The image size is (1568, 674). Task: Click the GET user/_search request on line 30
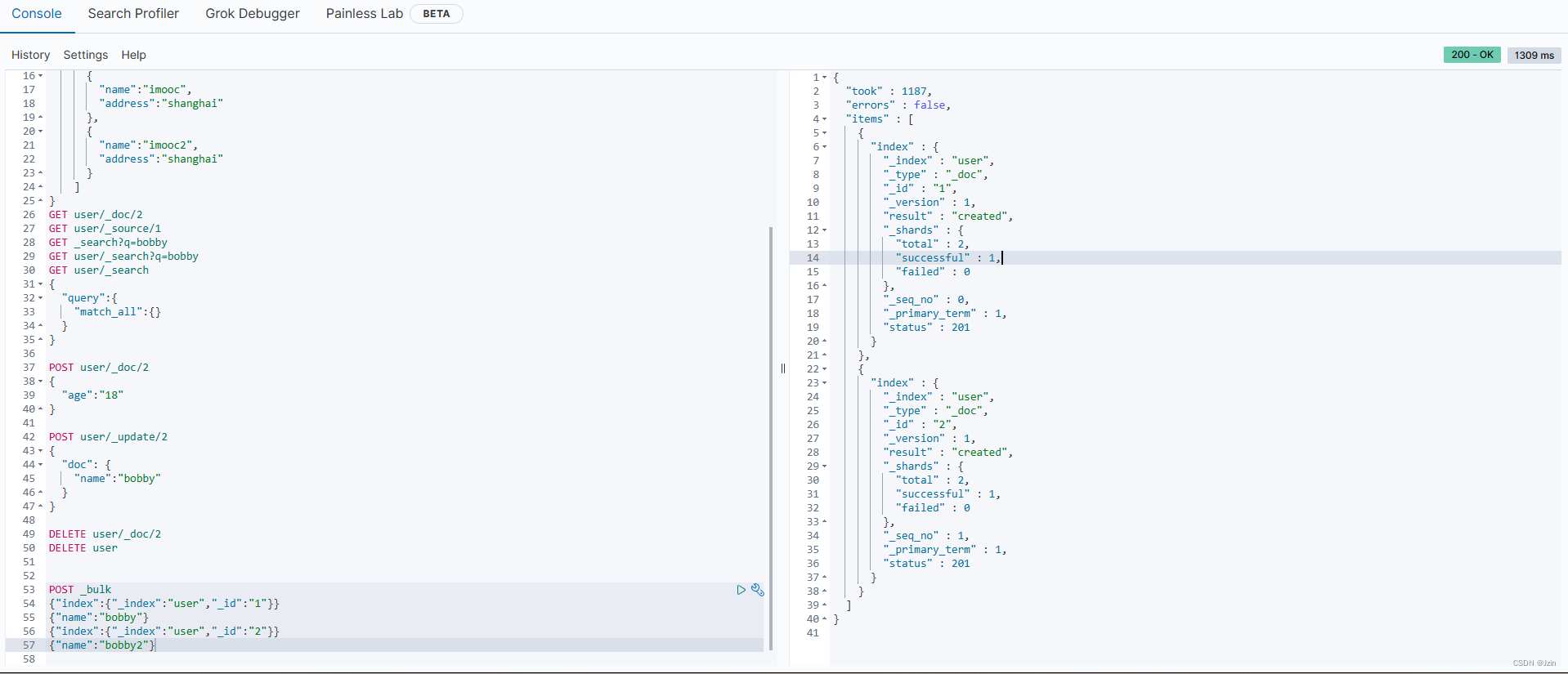(99, 270)
